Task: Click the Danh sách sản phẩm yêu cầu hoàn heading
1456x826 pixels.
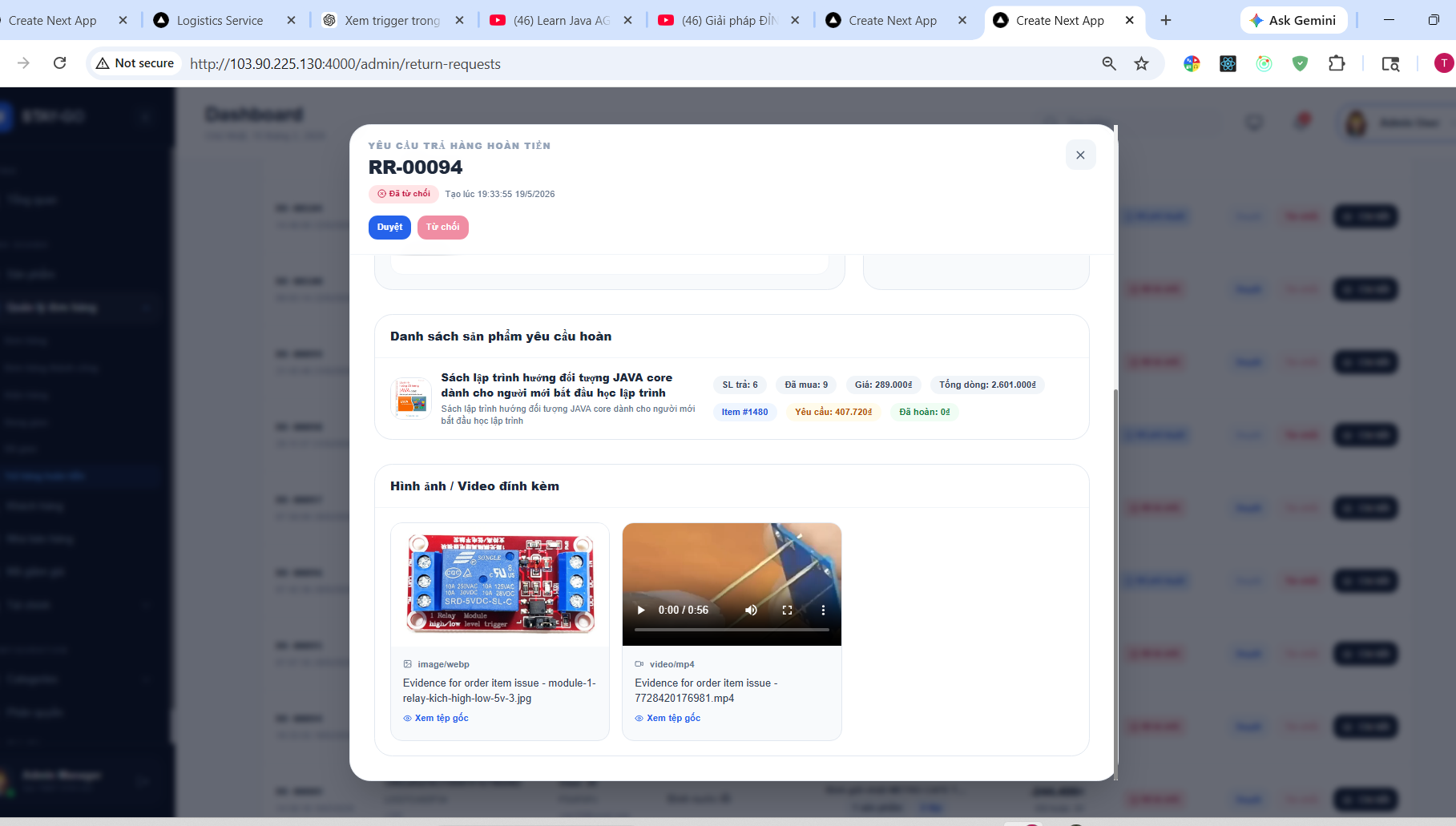Action: tap(501, 336)
